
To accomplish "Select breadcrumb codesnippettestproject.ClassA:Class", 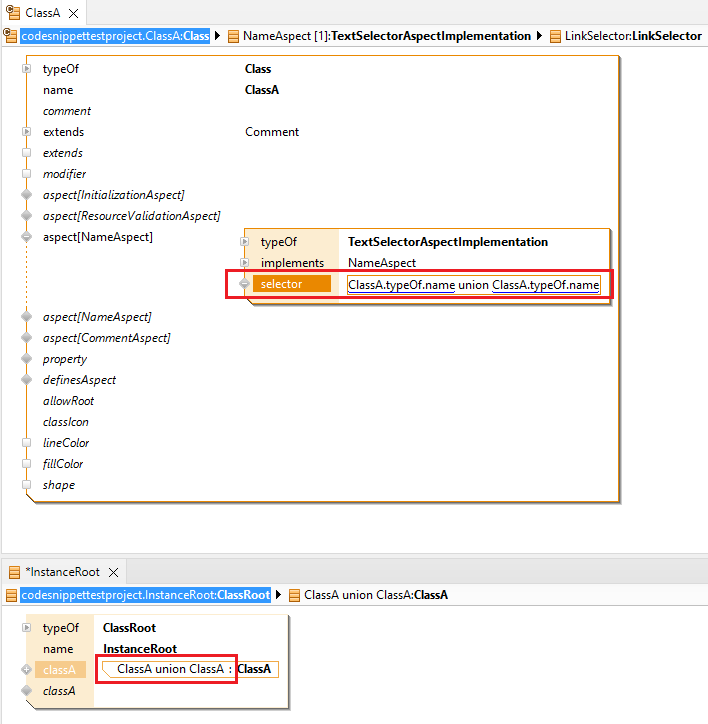I will pyautogui.click(x=115, y=36).
